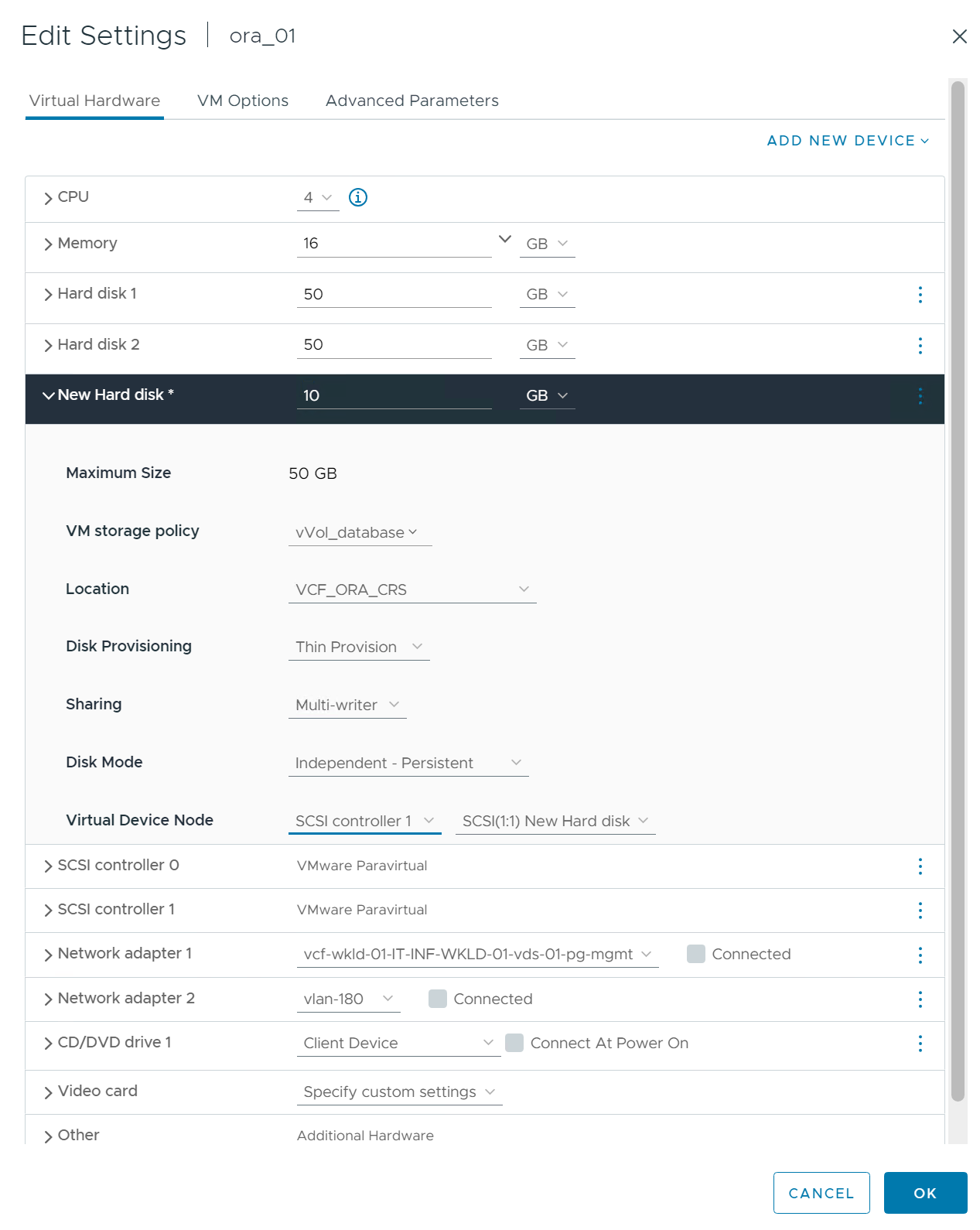Enable Connect At Power On checkbox
Screen dimensions: 980x1230
coord(514,1043)
